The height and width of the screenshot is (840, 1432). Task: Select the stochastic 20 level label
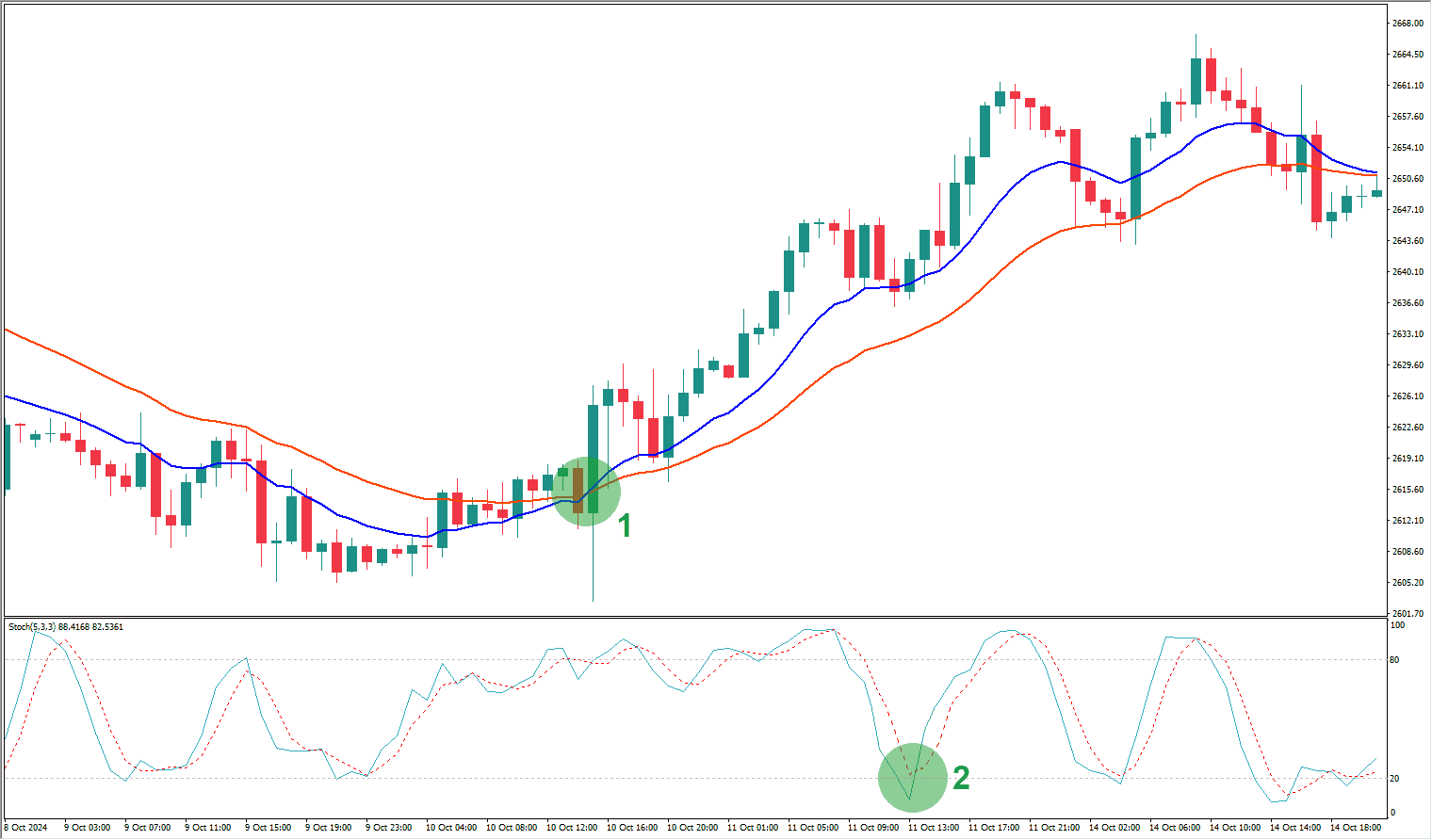click(1396, 779)
